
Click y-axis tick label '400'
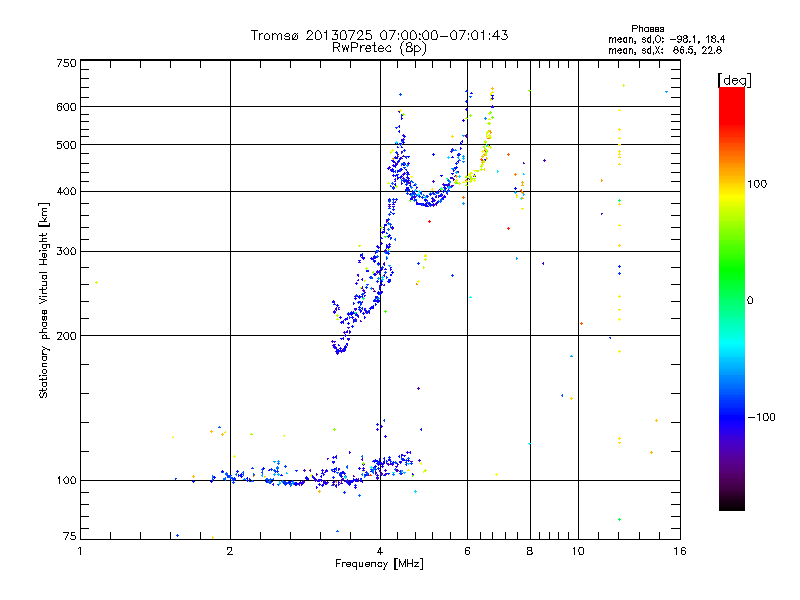click(x=66, y=192)
